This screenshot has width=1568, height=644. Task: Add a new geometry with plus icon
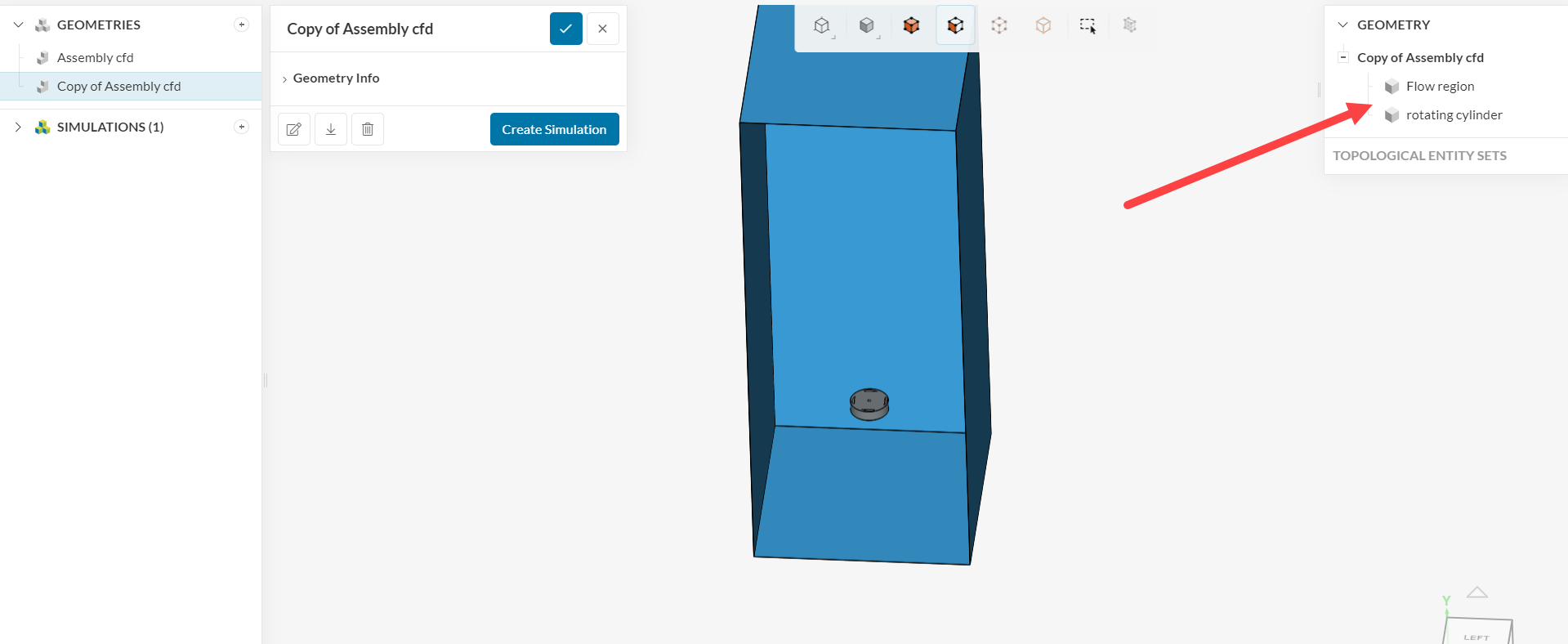pyautogui.click(x=241, y=25)
